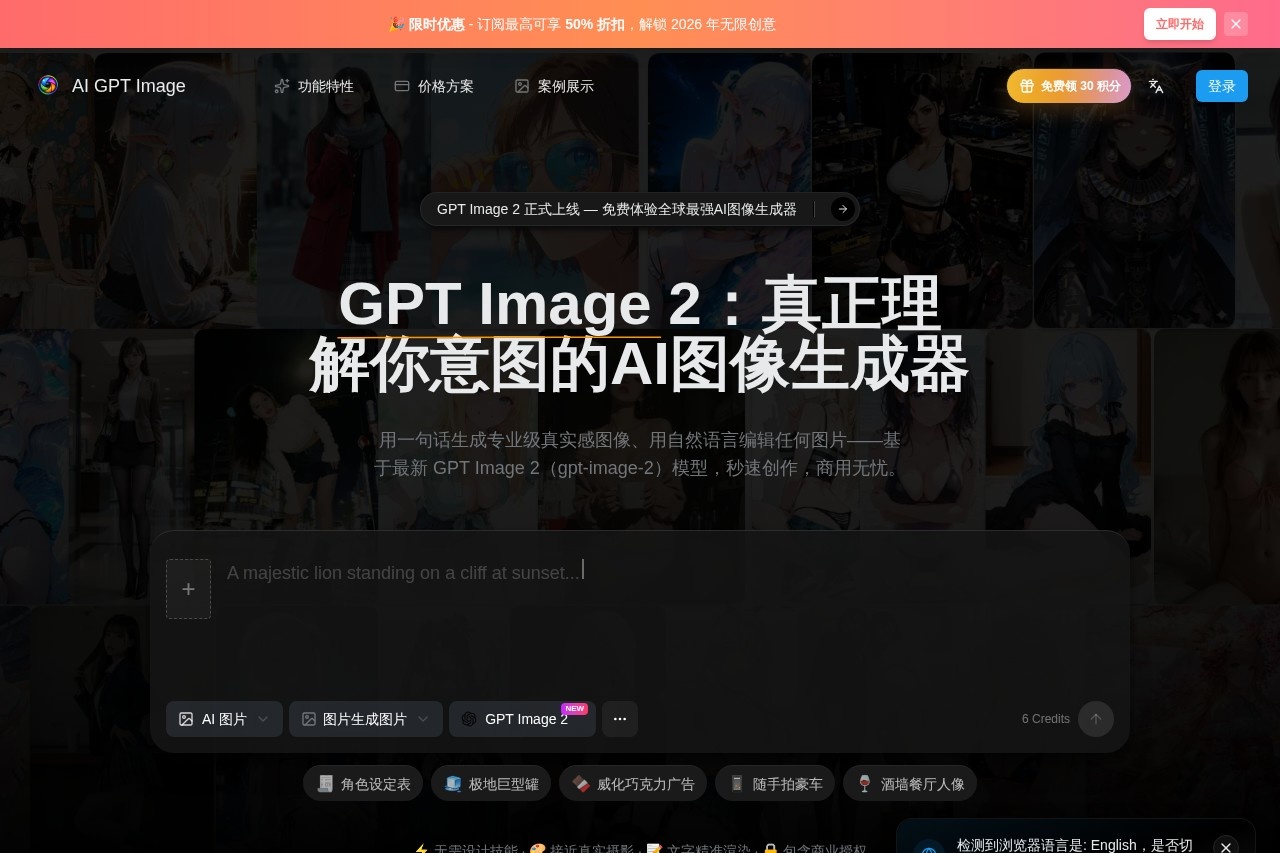Open the more options ellipsis button
The image size is (1280, 853).
click(x=620, y=719)
